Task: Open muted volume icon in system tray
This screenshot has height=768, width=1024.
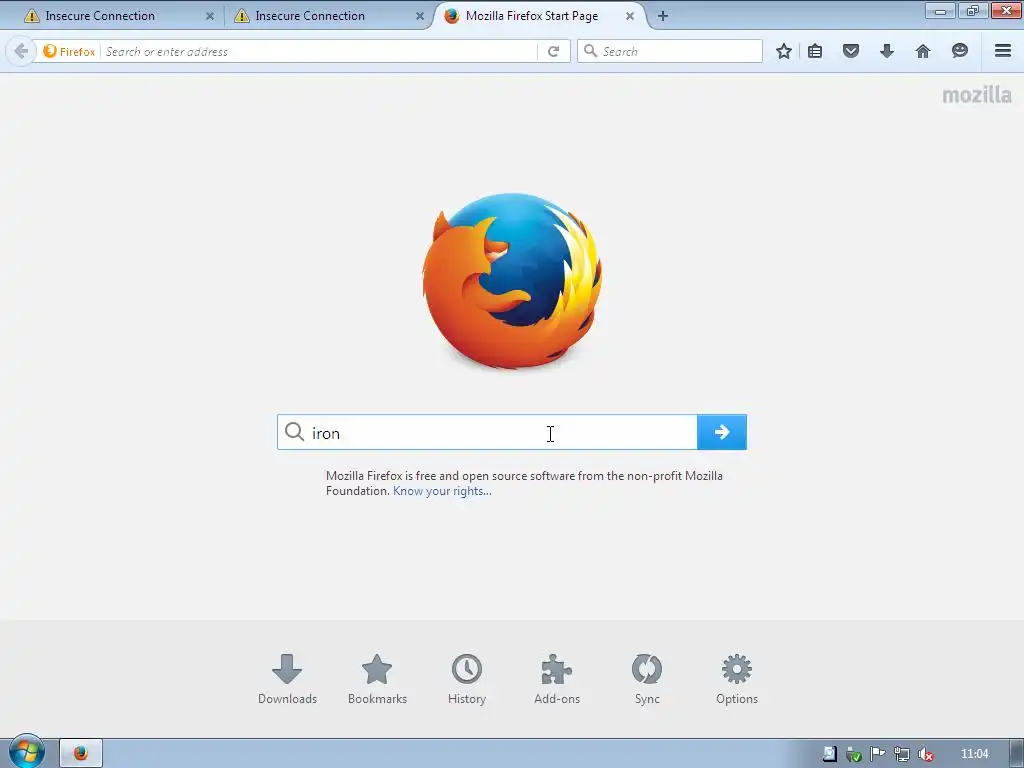Action: pos(925,754)
